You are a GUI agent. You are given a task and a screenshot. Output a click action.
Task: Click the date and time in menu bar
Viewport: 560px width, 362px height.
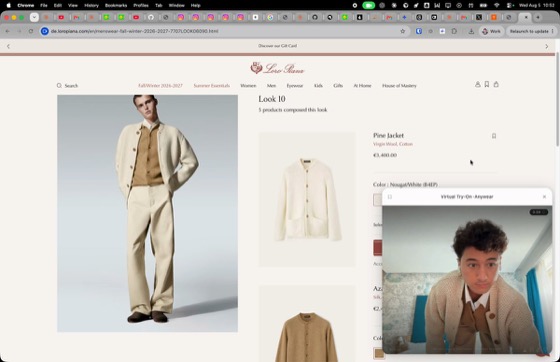coord(537,5)
